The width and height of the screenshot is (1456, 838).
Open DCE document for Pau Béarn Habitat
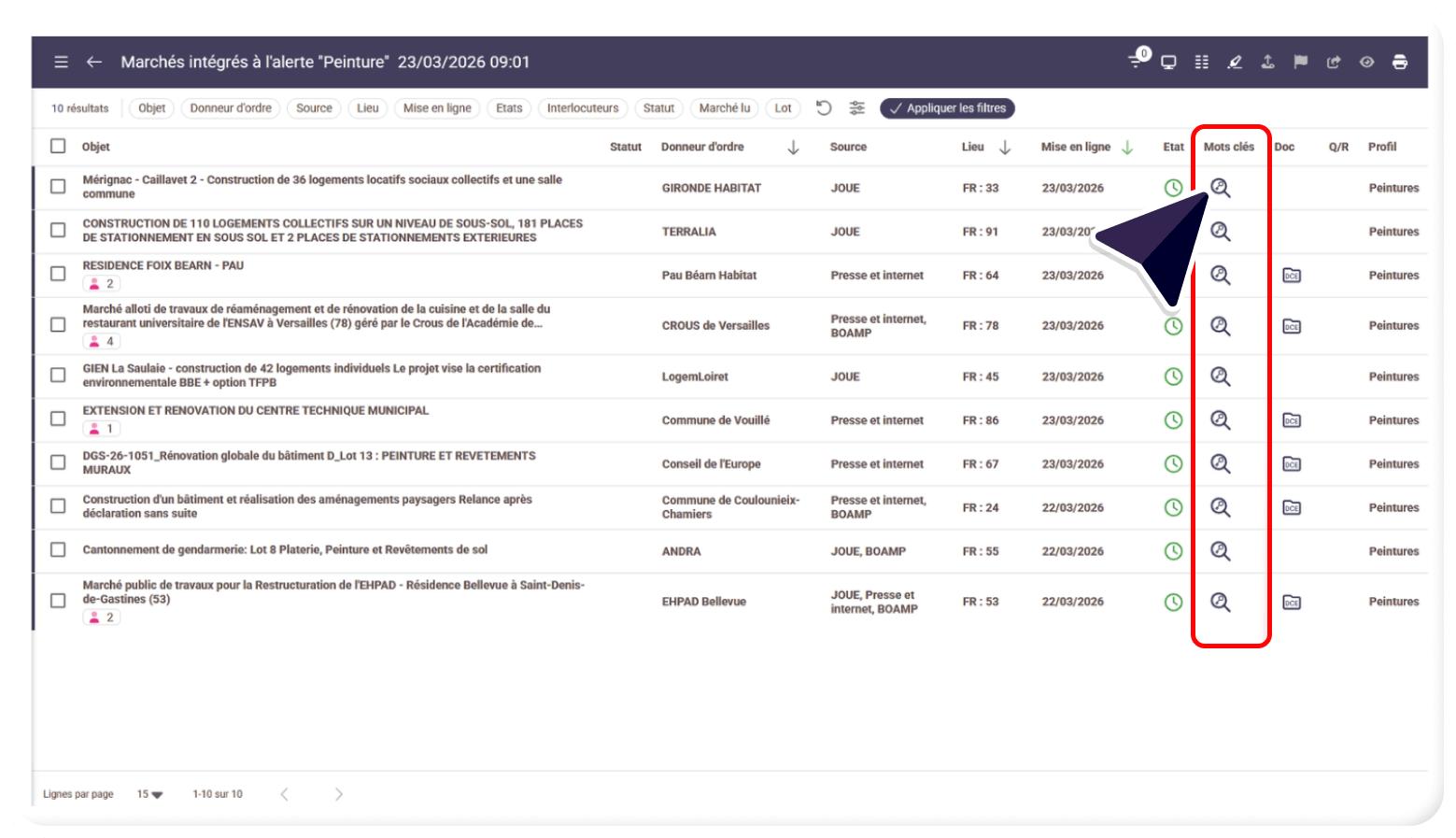pyautogui.click(x=1292, y=276)
